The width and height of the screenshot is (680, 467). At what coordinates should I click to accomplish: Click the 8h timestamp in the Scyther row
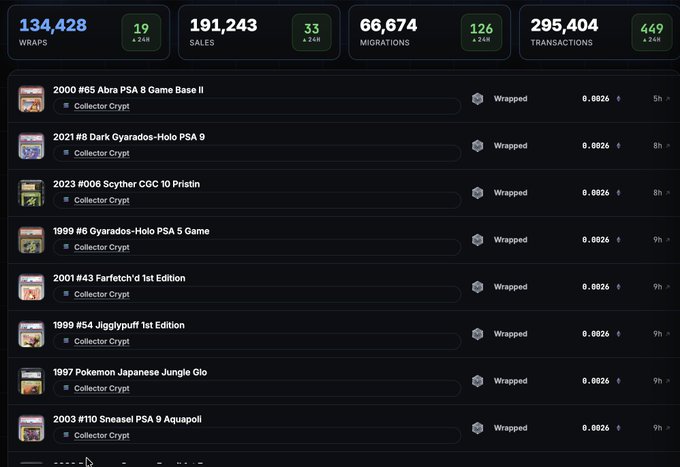(x=657, y=193)
